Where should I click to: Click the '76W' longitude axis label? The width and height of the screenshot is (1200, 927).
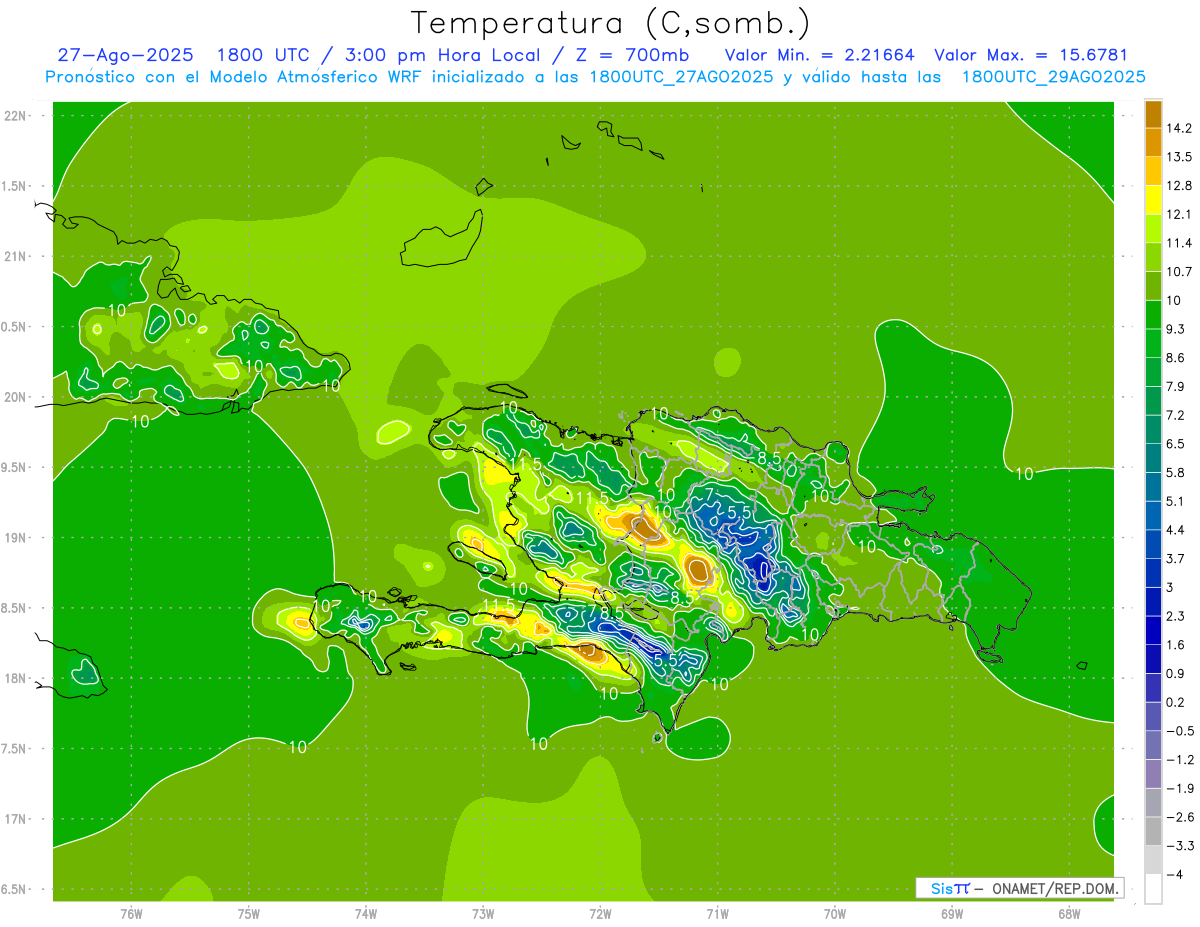131,914
